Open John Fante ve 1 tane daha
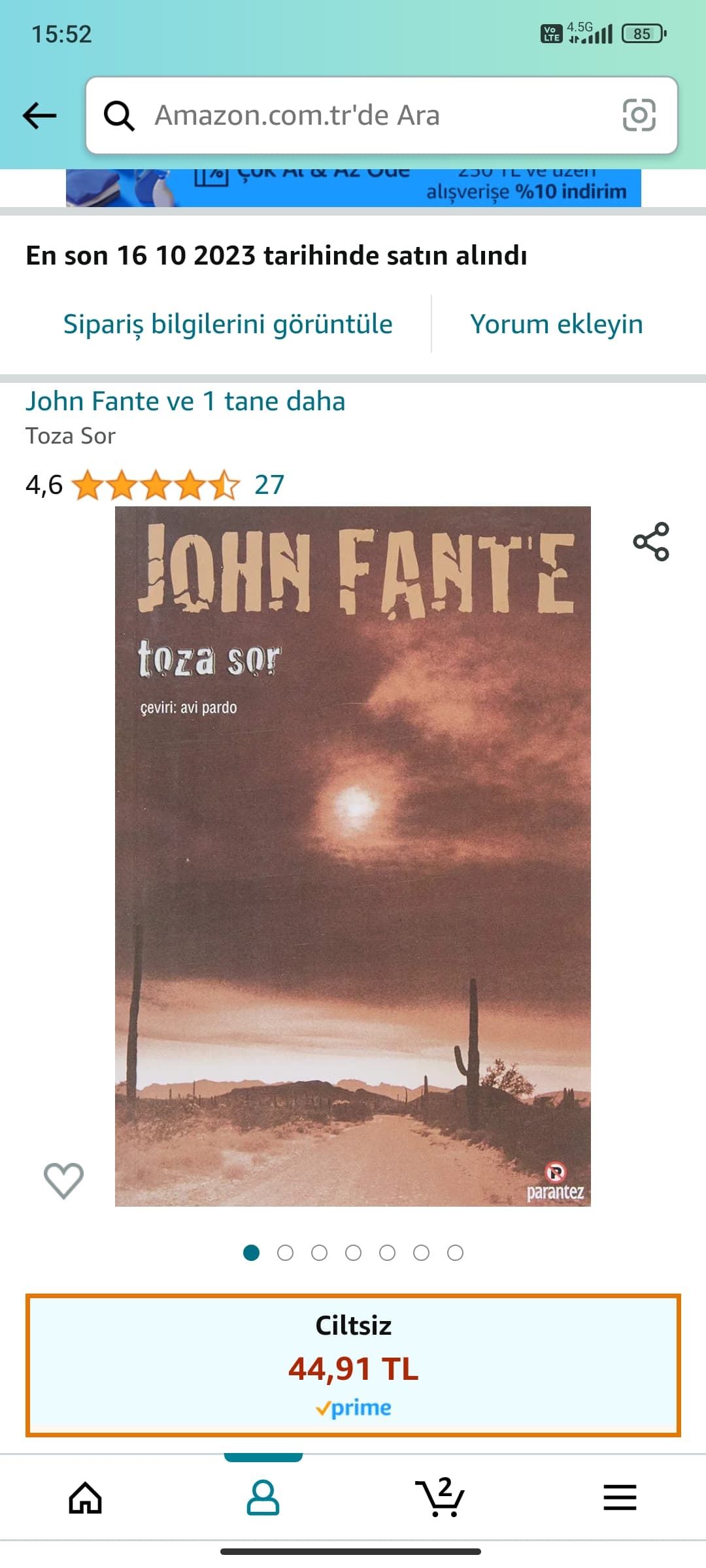This screenshot has height=1568, width=706. tap(185, 401)
